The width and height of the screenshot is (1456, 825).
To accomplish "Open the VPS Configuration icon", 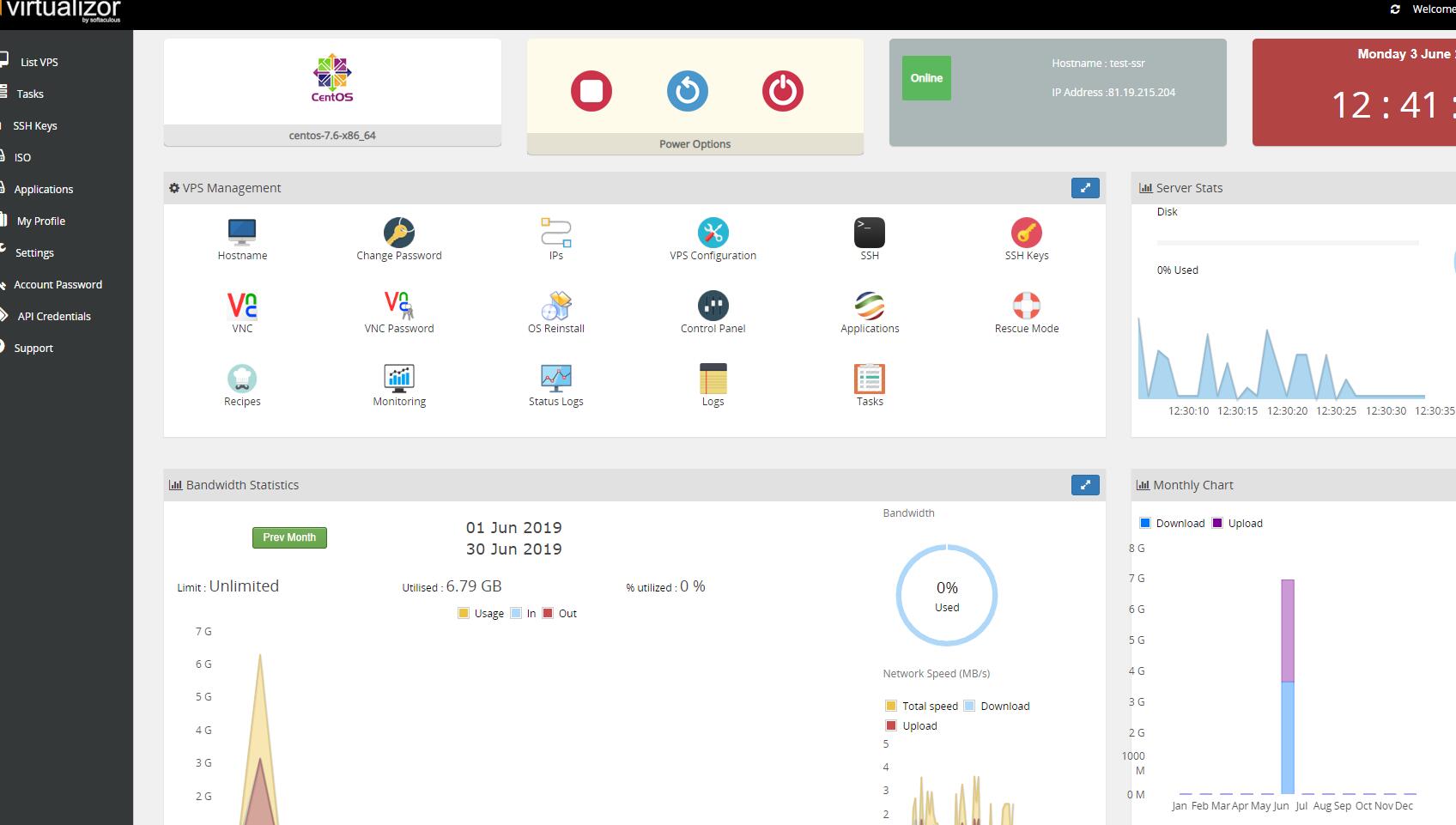I will pos(713,233).
